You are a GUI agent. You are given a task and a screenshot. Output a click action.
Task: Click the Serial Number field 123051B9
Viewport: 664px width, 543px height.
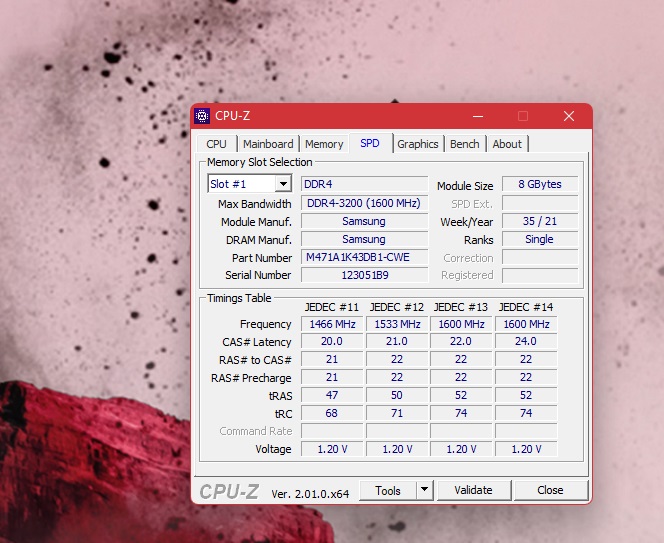coord(364,275)
